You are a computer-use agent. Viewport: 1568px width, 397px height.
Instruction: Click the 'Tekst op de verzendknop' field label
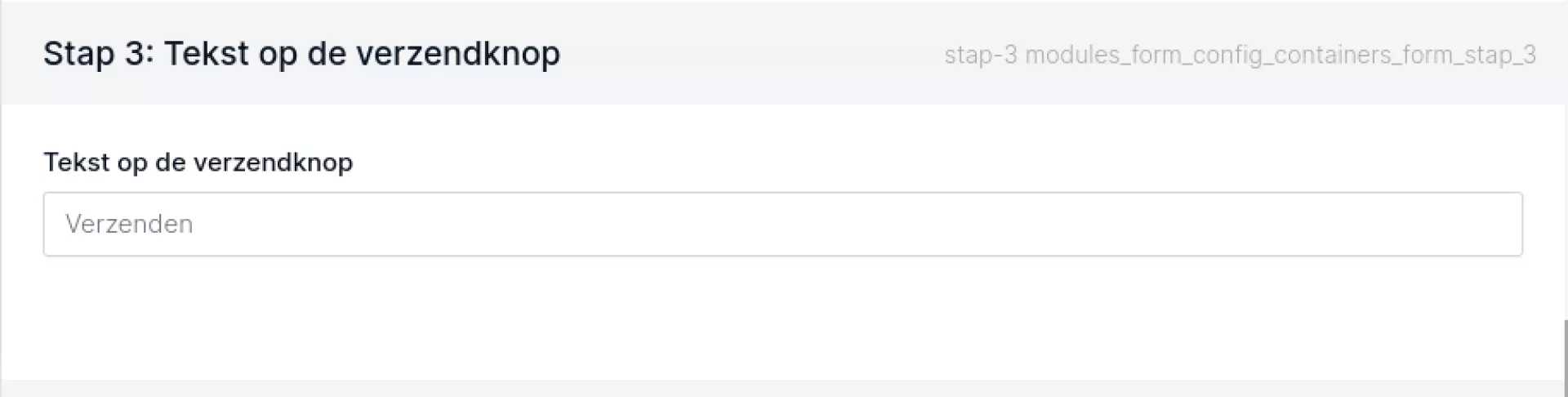point(198,163)
